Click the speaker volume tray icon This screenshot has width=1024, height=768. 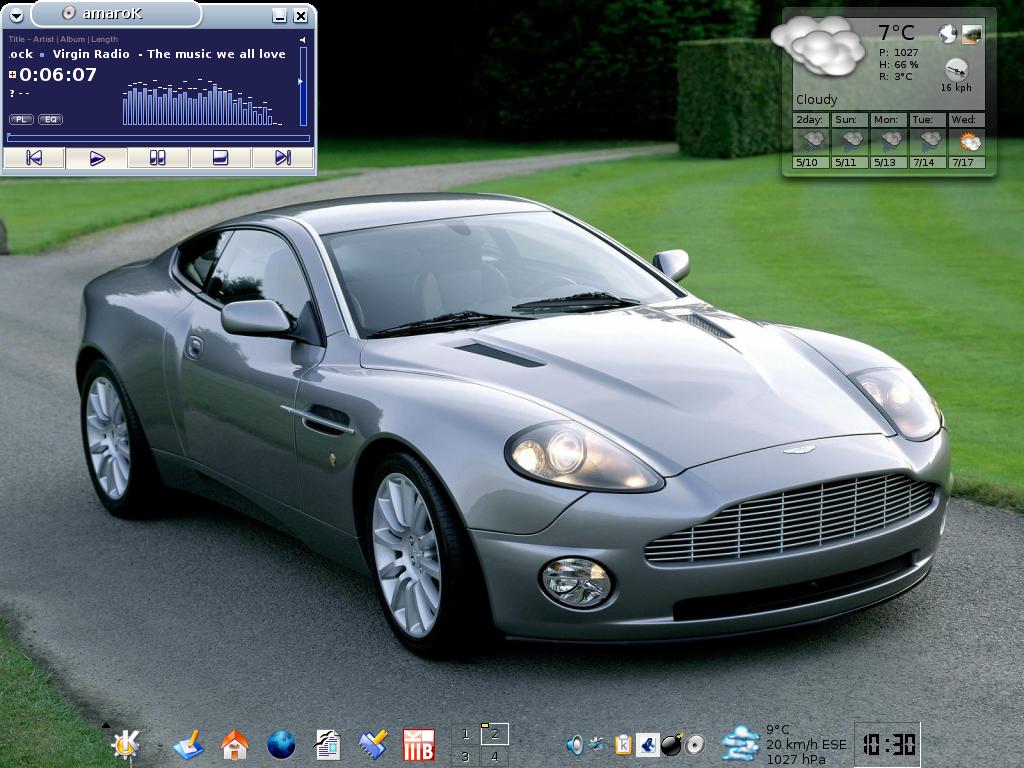point(575,745)
